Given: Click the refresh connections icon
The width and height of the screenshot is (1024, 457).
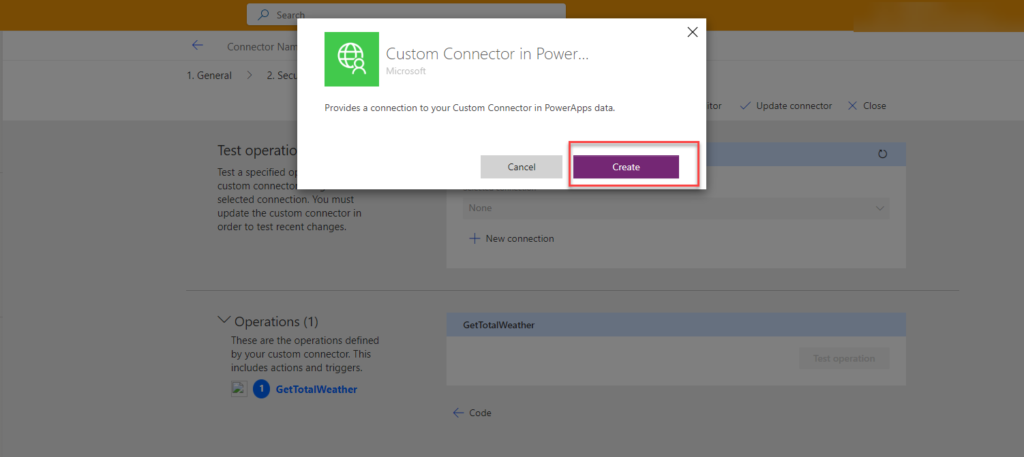Looking at the screenshot, I should point(882,154).
